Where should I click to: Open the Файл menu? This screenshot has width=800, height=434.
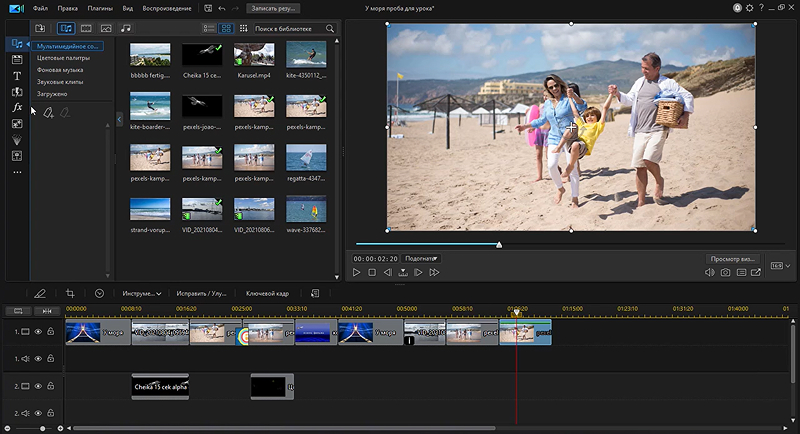40,8
